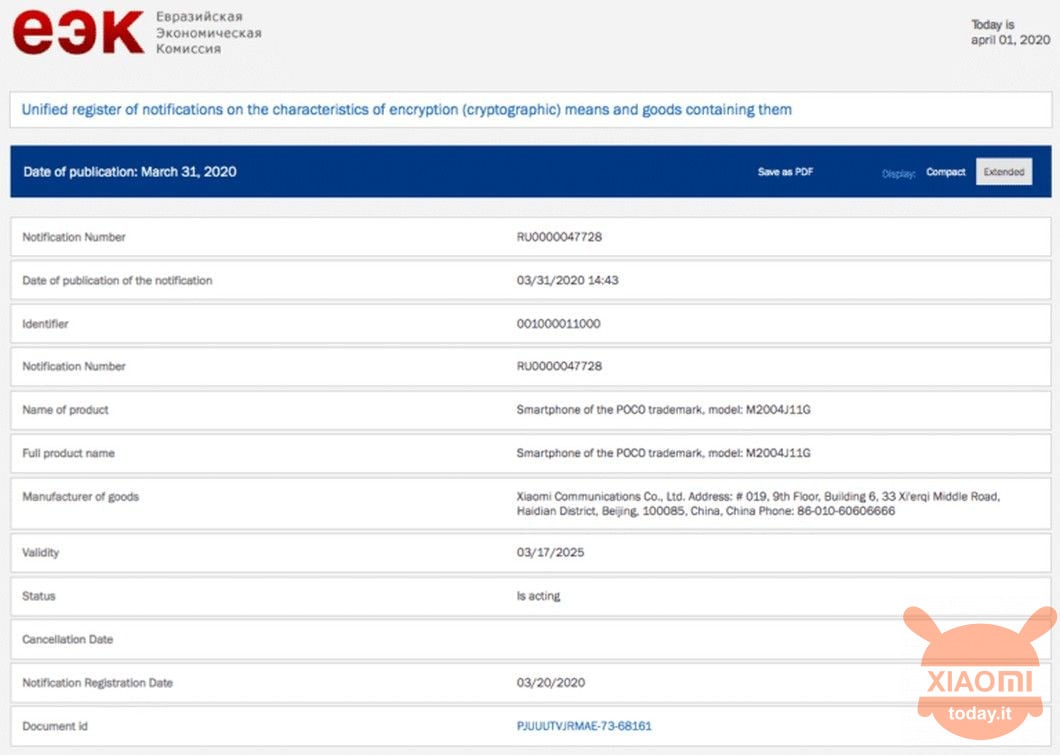Click the first RU0000047728 notification number value

559,237
